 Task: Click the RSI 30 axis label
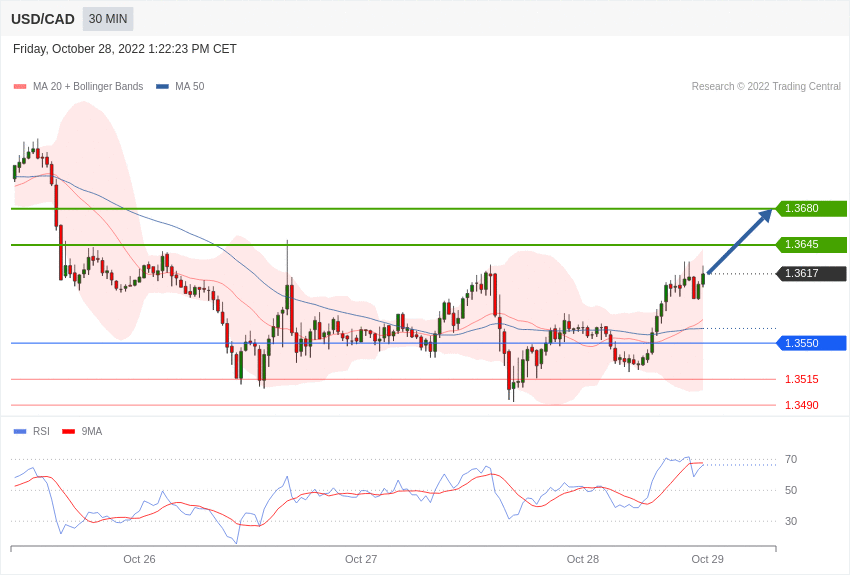(x=791, y=521)
